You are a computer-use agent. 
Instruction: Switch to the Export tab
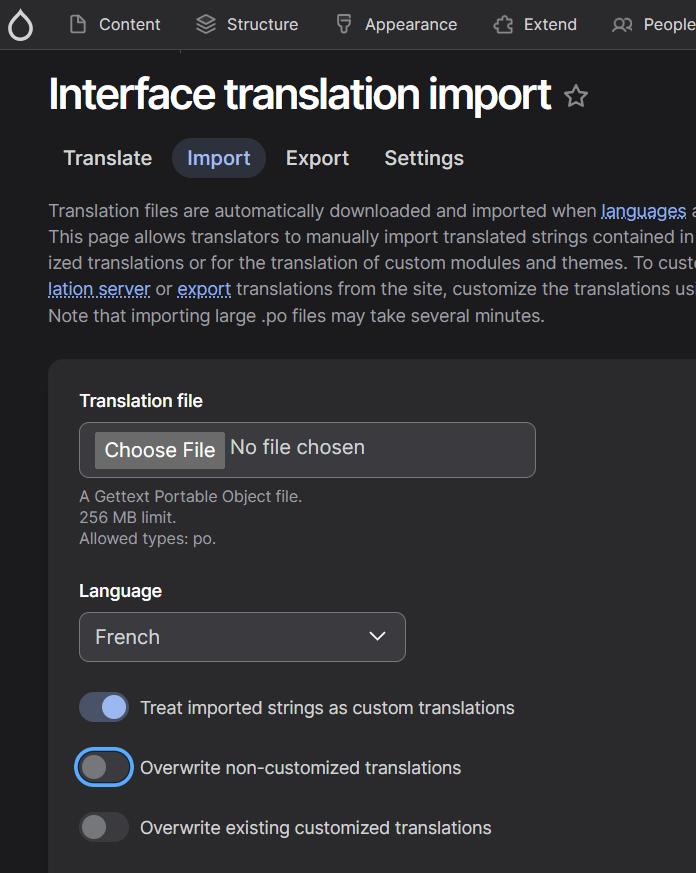[317, 158]
